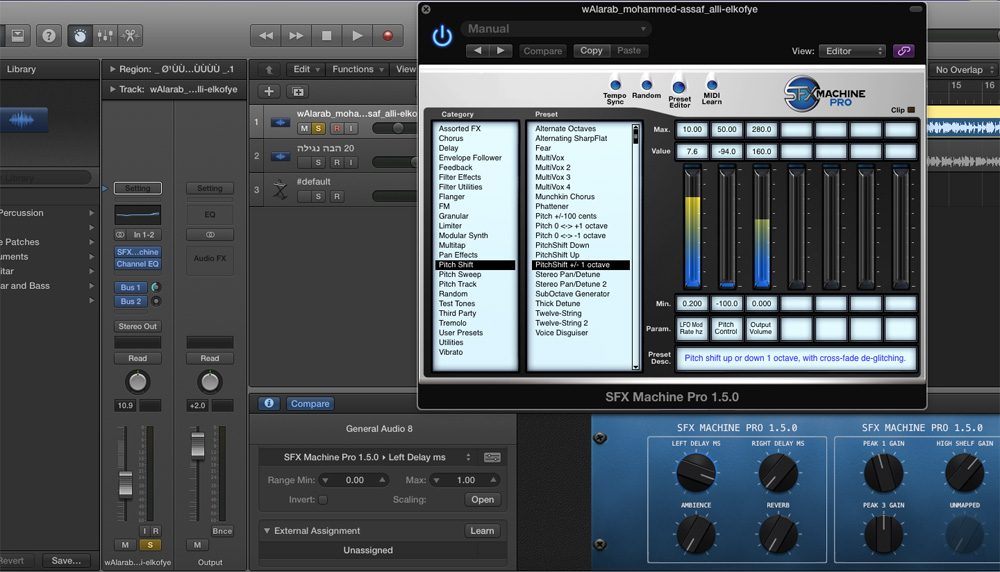The height and width of the screenshot is (572, 1000).
Task: Open the inbox tray icon in toolbar
Action: (17, 36)
